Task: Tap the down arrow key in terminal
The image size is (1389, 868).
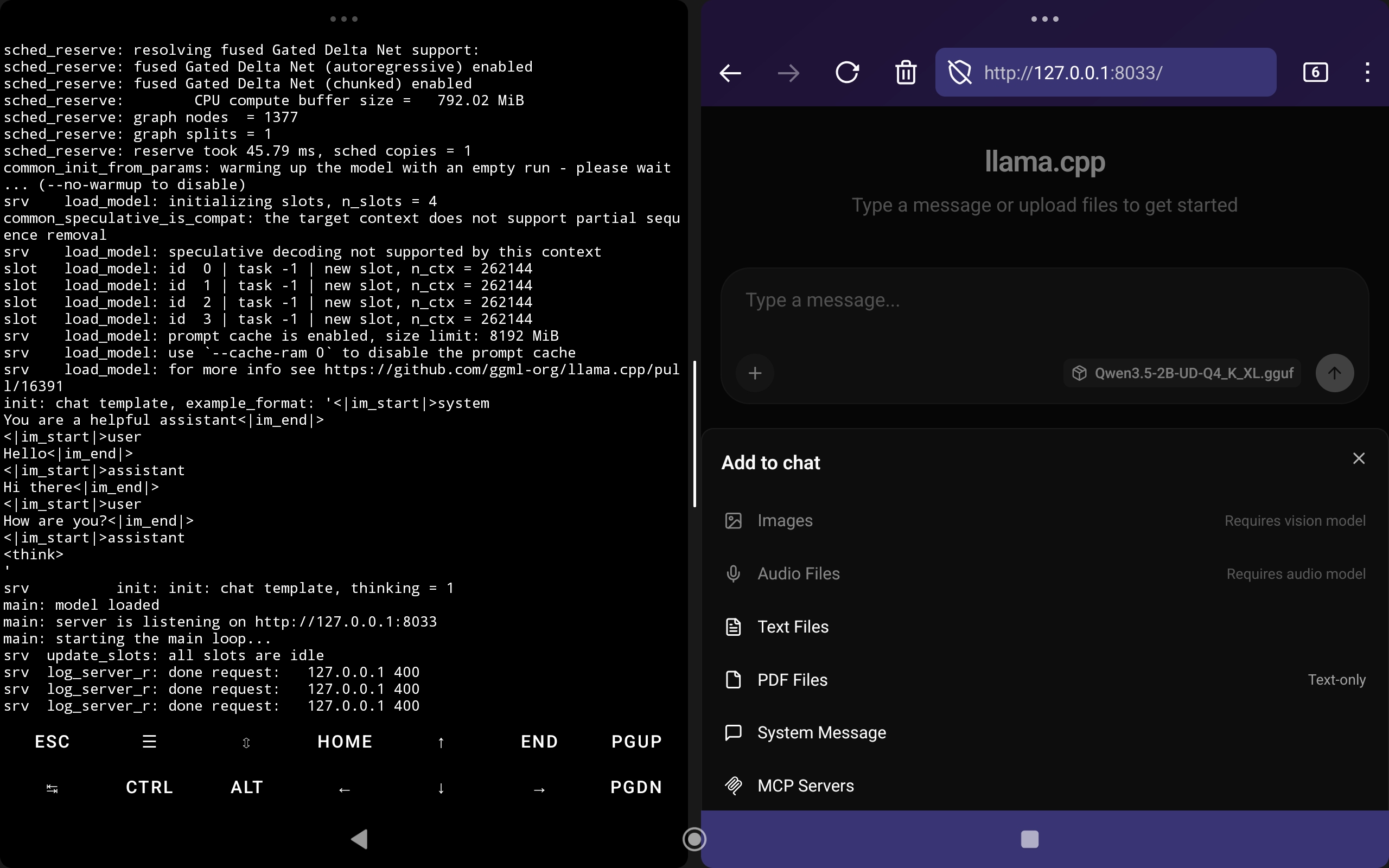Action: pyautogui.click(x=441, y=788)
